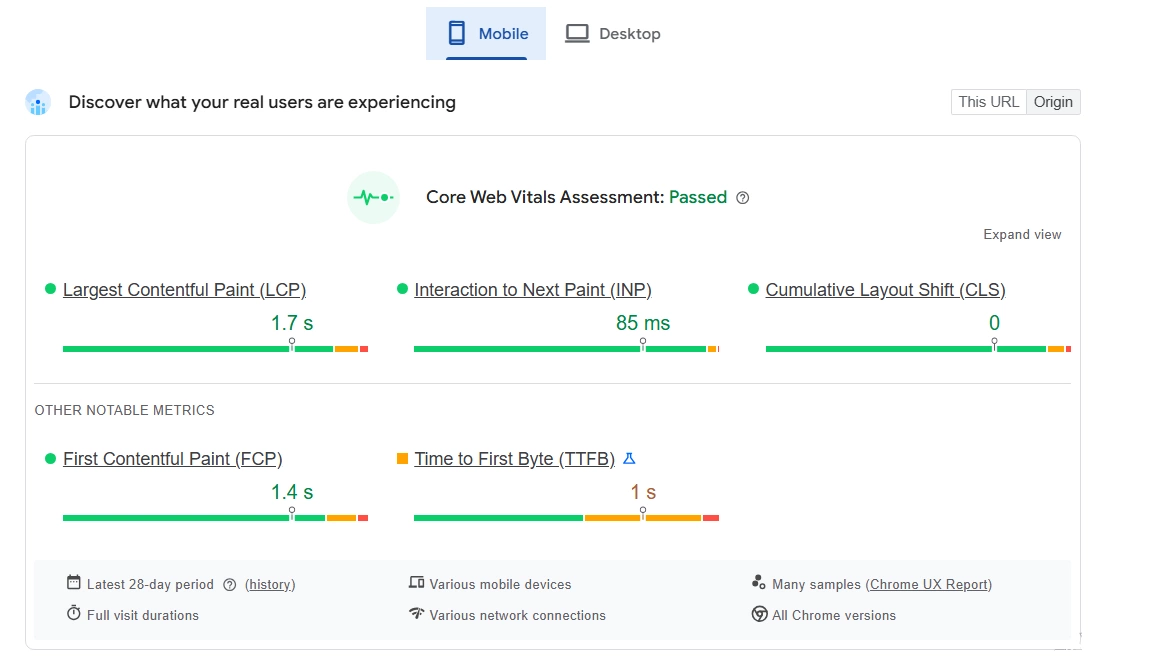The image size is (1161, 667).
Task: Open the Cumulative Layout Shift (CLS) link
Action: point(885,290)
